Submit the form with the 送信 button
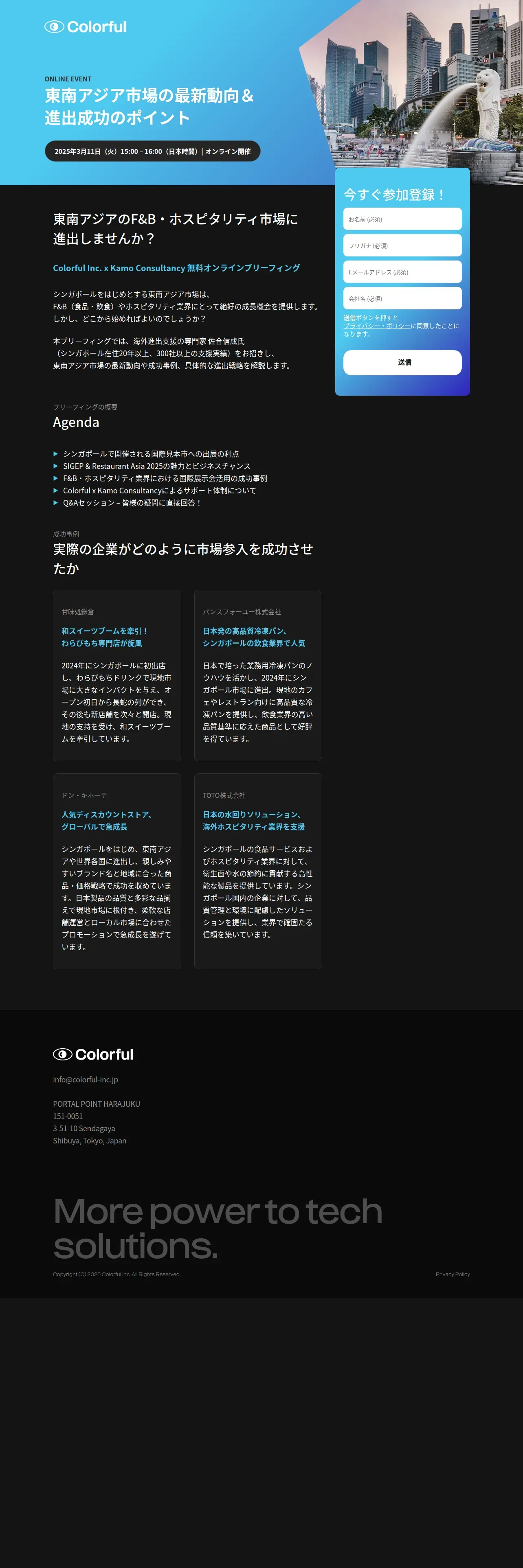523x1568 pixels. tap(402, 362)
